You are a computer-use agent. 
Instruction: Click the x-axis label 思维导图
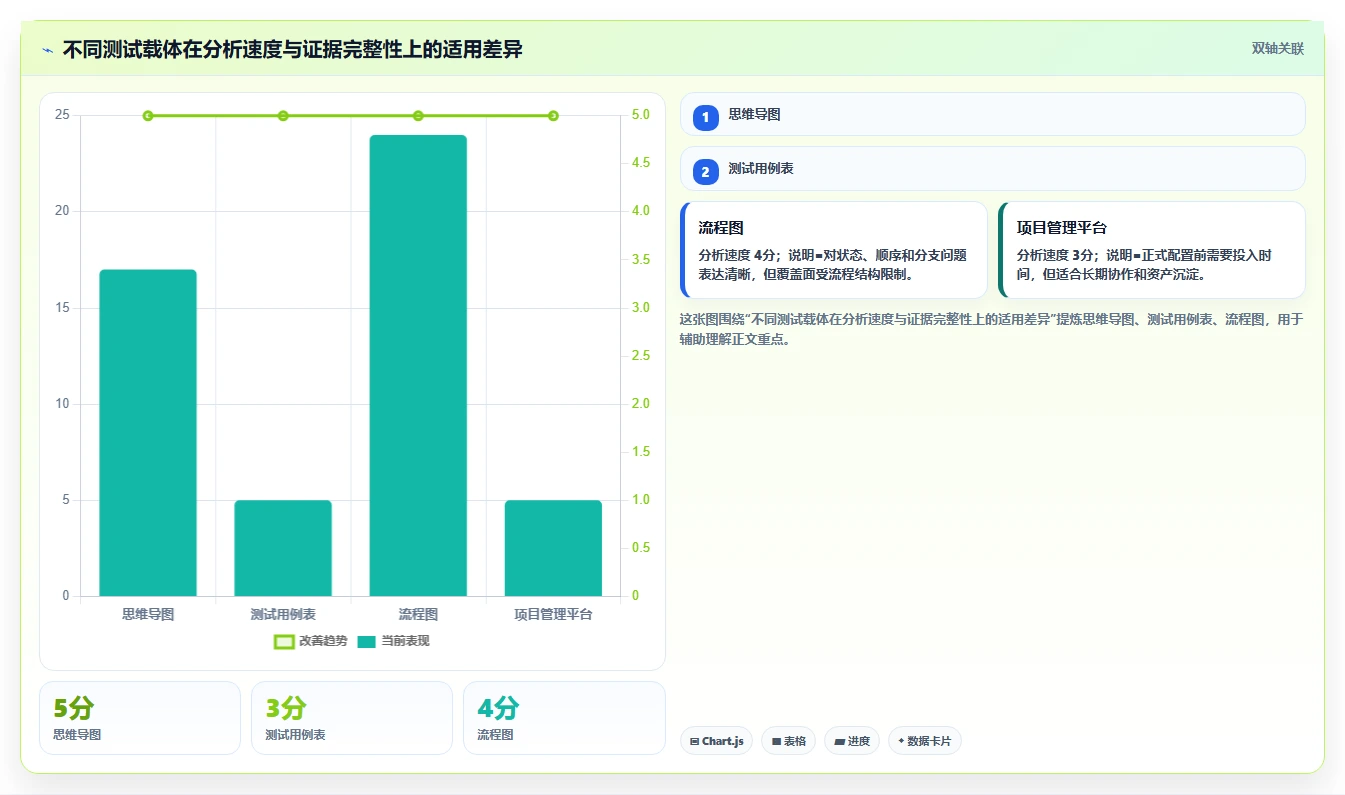pyautogui.click(x=148, y=614)
